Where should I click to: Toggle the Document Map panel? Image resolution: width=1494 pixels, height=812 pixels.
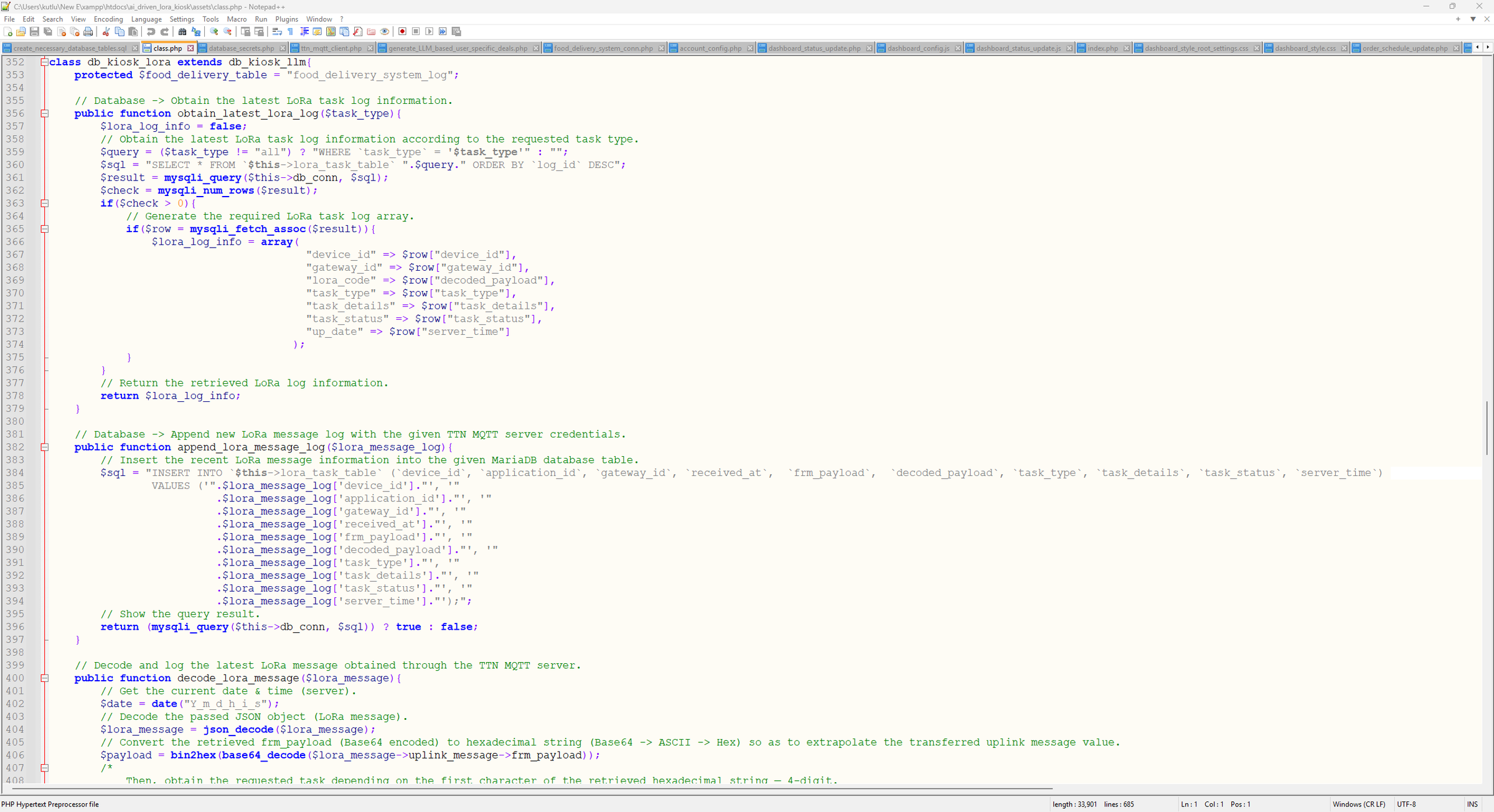[331, 32]
